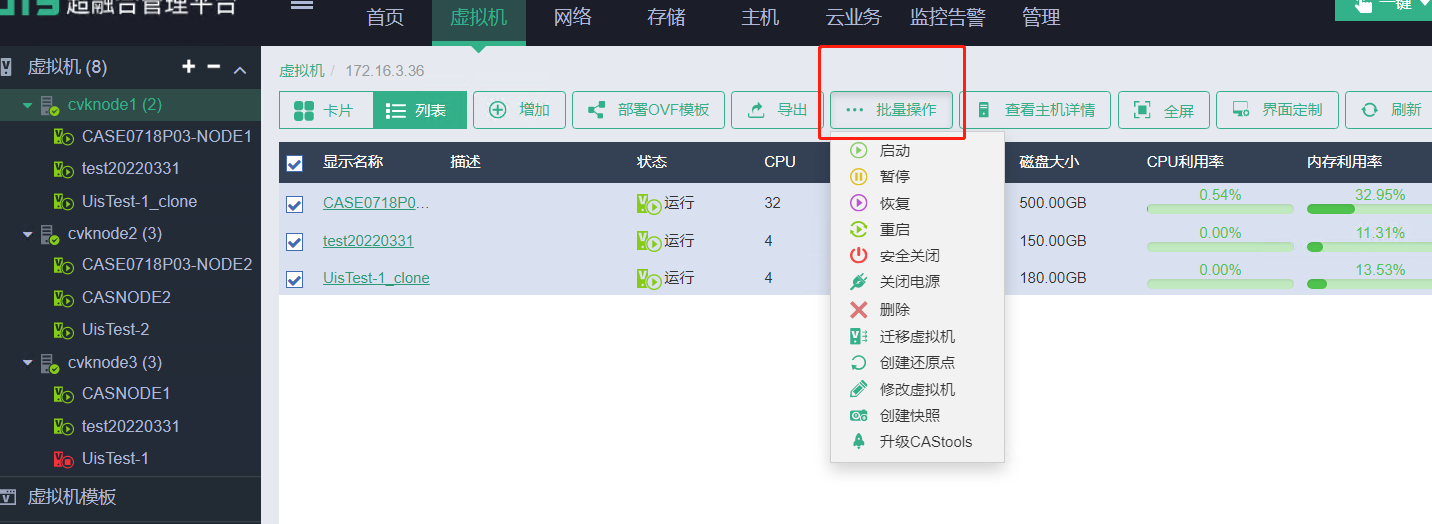This screenshot has height=524, width=1432.
Task: Click the 关闭电源 plug icon
Action: pos(858,283)
